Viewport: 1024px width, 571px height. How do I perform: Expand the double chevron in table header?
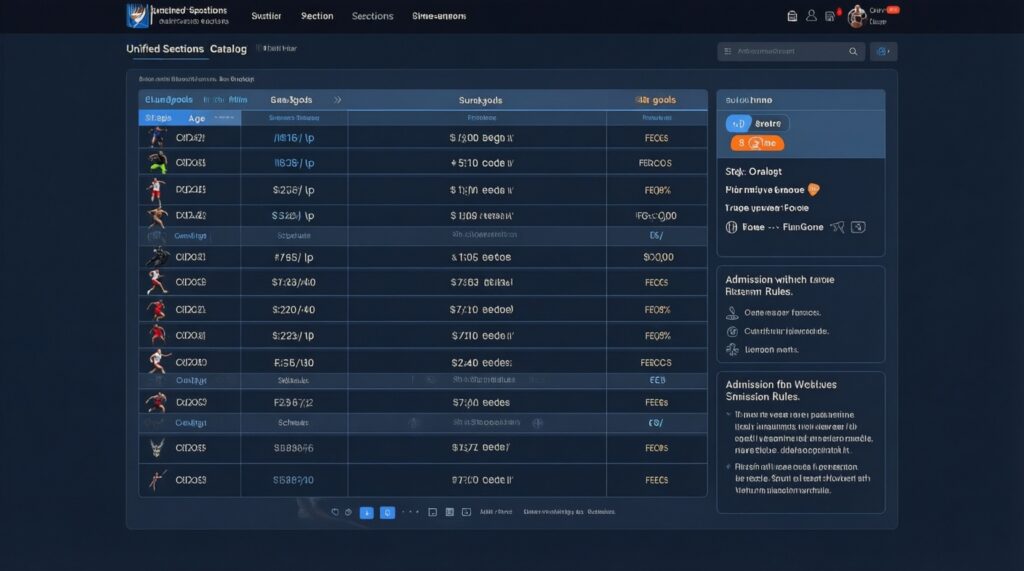pyautogui.click(x=337, y=100)
